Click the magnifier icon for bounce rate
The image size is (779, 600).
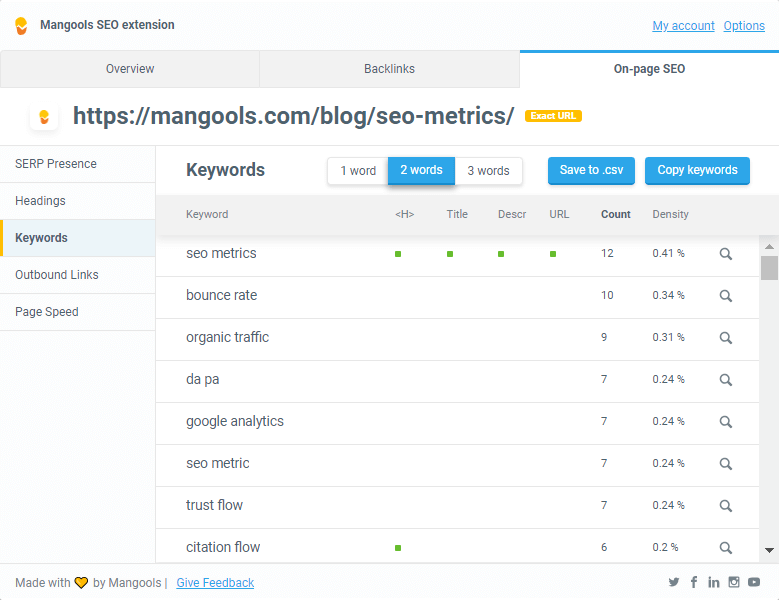(725, 296)
